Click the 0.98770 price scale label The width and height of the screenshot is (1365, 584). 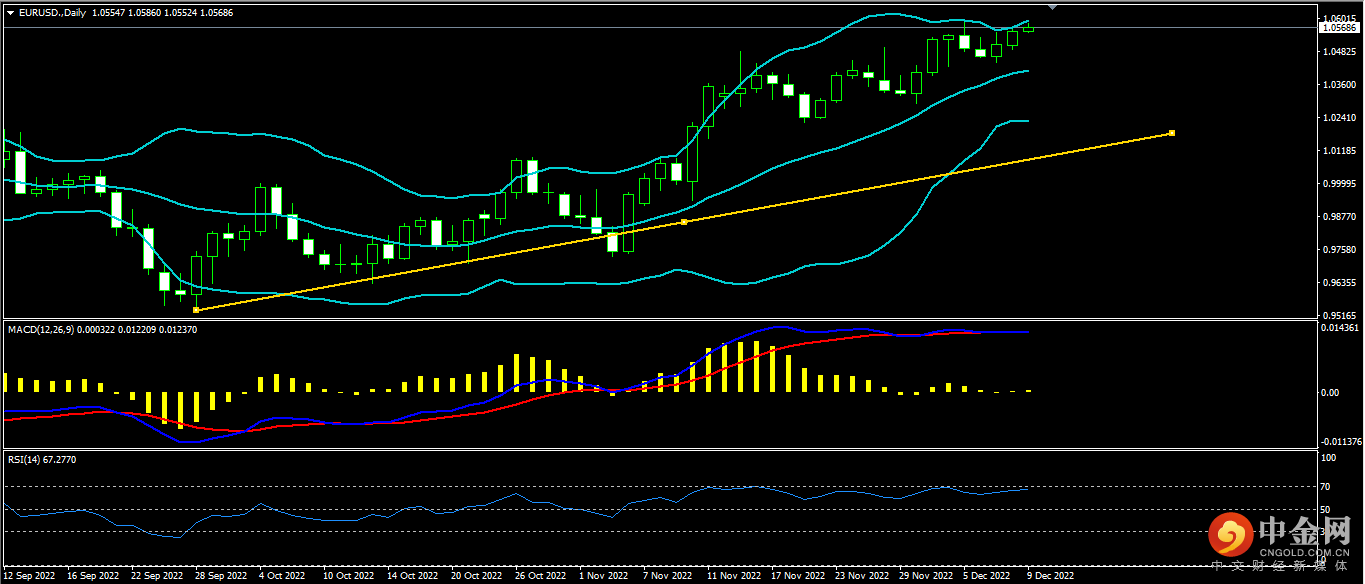[1338, 217]
